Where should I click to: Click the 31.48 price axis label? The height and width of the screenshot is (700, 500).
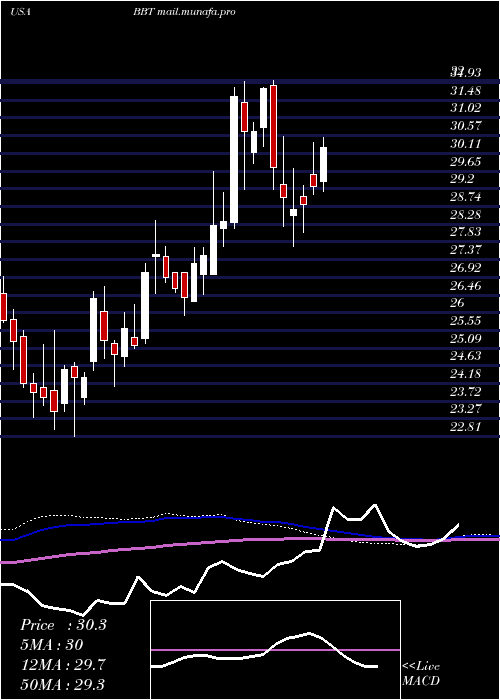465,91
